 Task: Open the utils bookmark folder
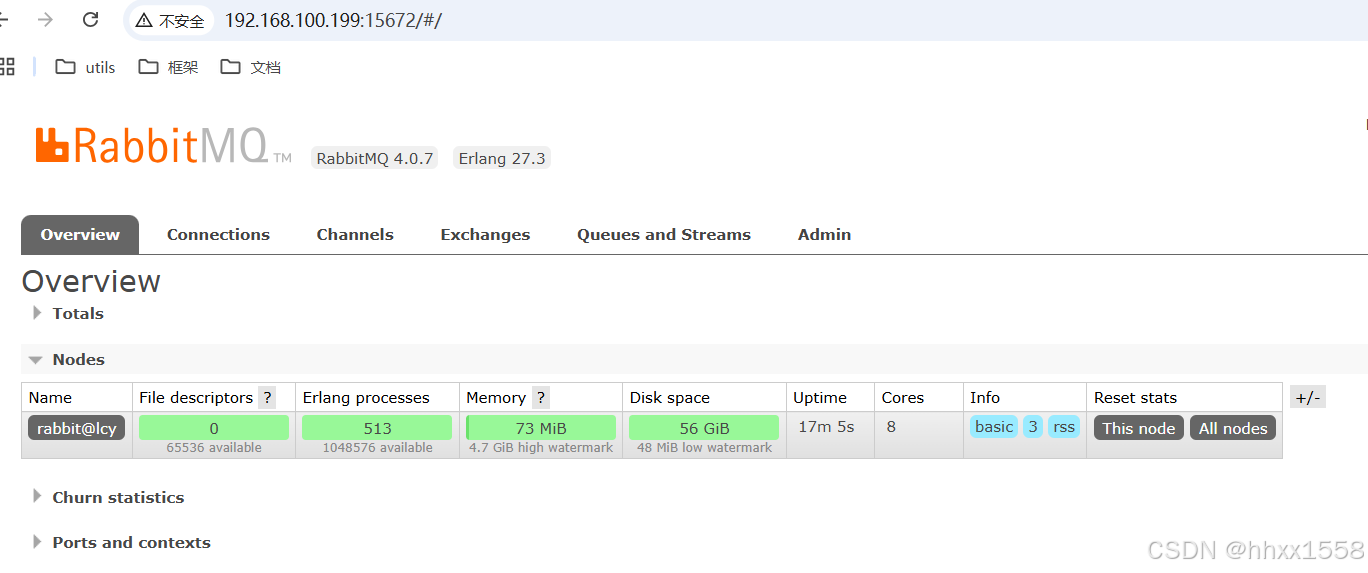[x=85, y=67]
